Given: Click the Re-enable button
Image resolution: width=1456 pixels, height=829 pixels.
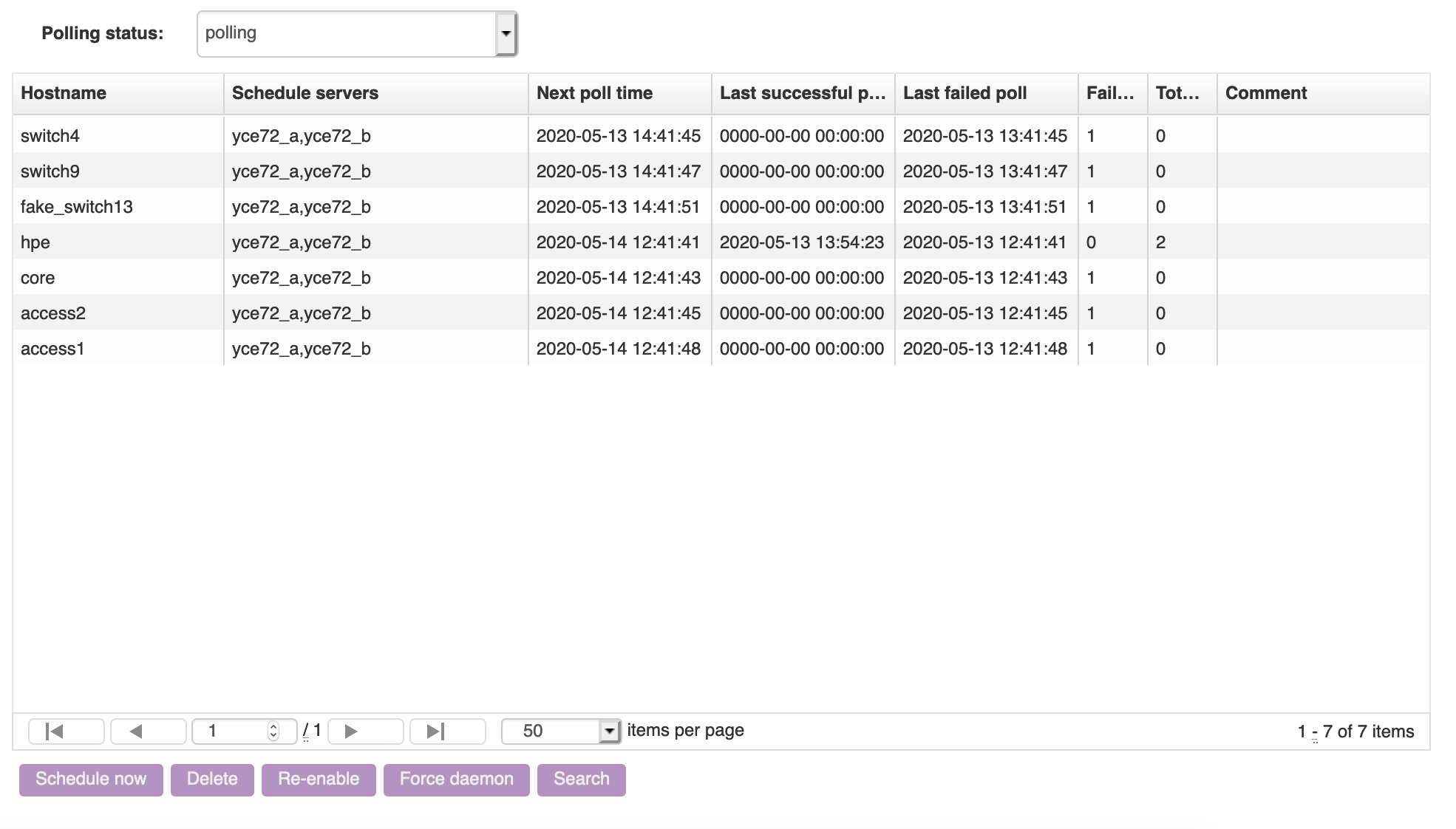Looking at the screenshot, I should (319, 779).
